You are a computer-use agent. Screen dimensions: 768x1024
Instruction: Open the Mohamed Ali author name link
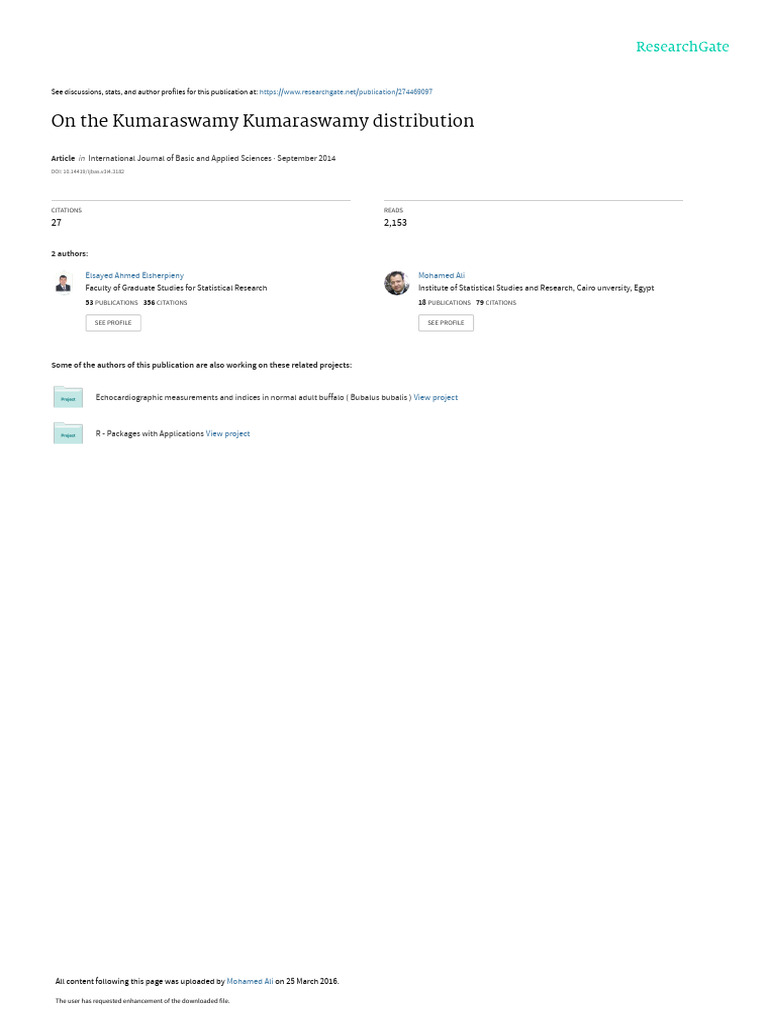click(441, 276)
